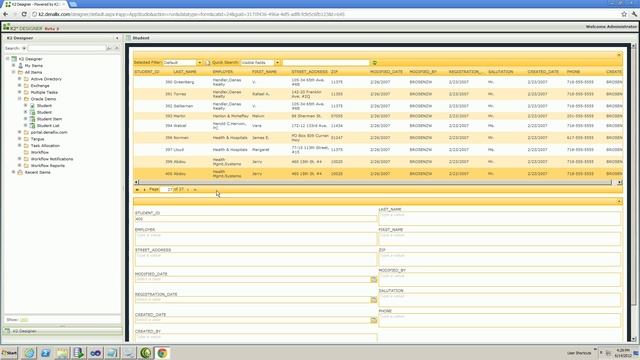Click last page arrow in grid pager
Image resolution: width=640 pixels, height=360 pixels.
click(195, 189)
